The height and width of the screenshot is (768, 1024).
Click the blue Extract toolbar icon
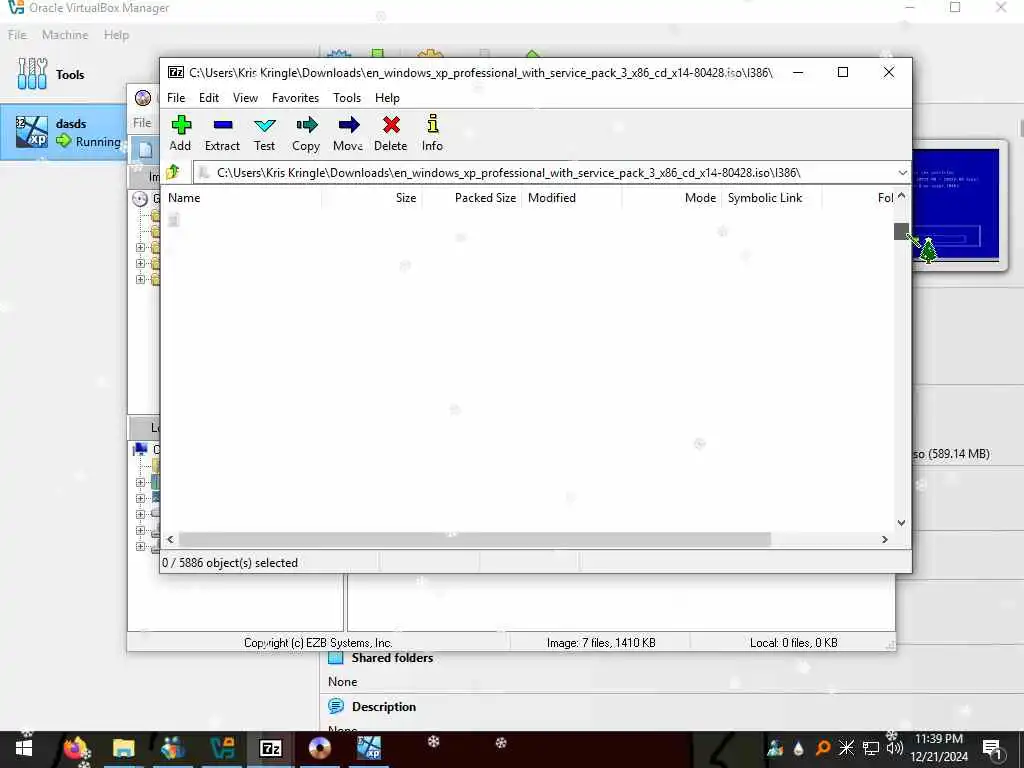223,125
